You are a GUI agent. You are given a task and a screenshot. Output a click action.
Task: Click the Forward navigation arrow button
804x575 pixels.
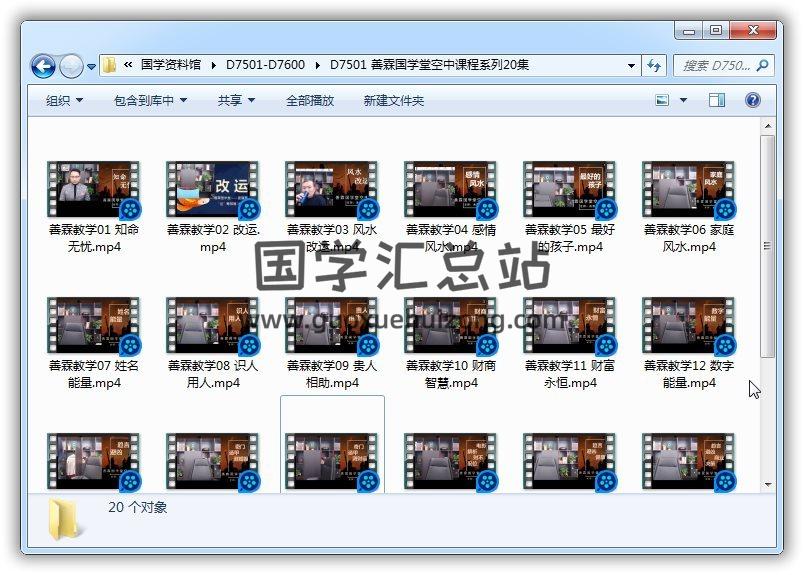pos(71,66)
